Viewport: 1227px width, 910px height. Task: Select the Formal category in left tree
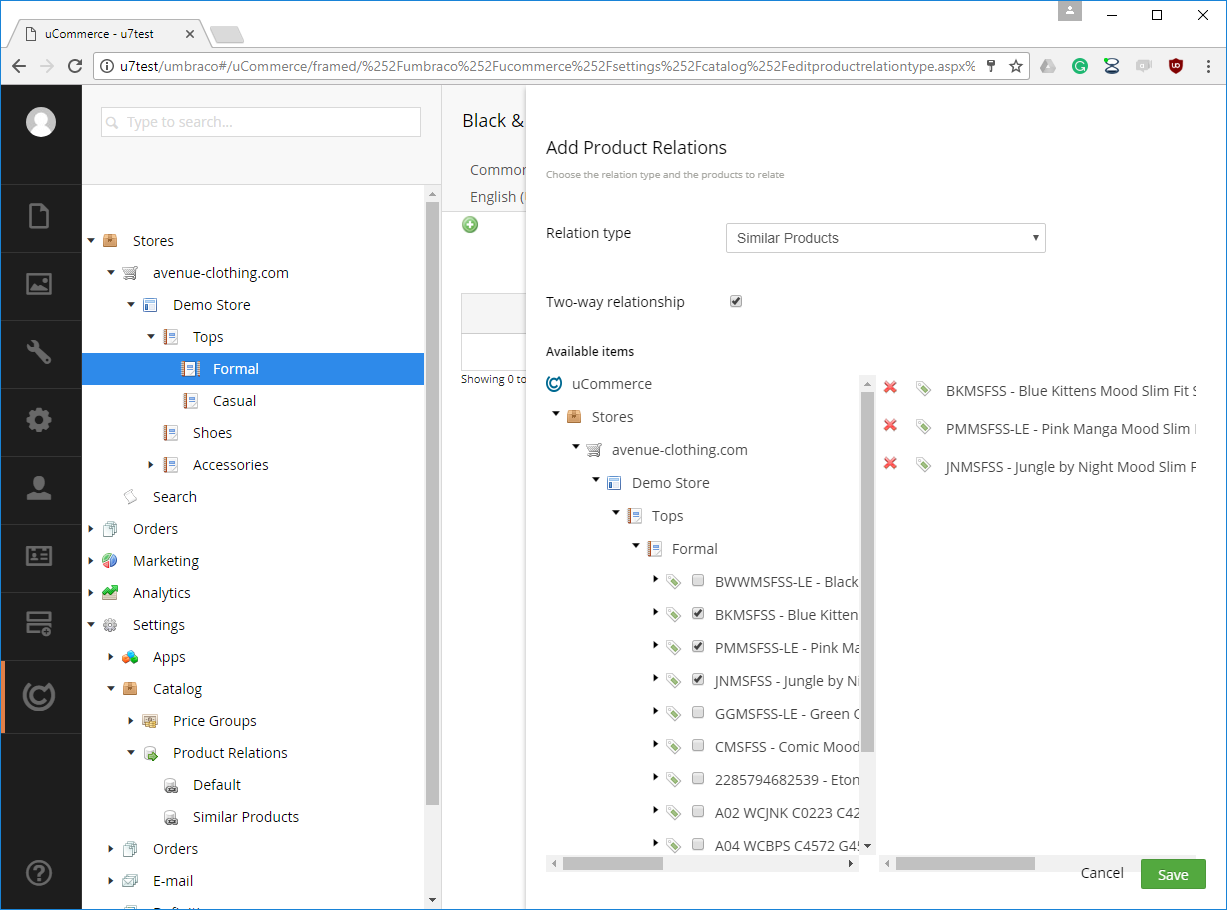click(236, 369)
